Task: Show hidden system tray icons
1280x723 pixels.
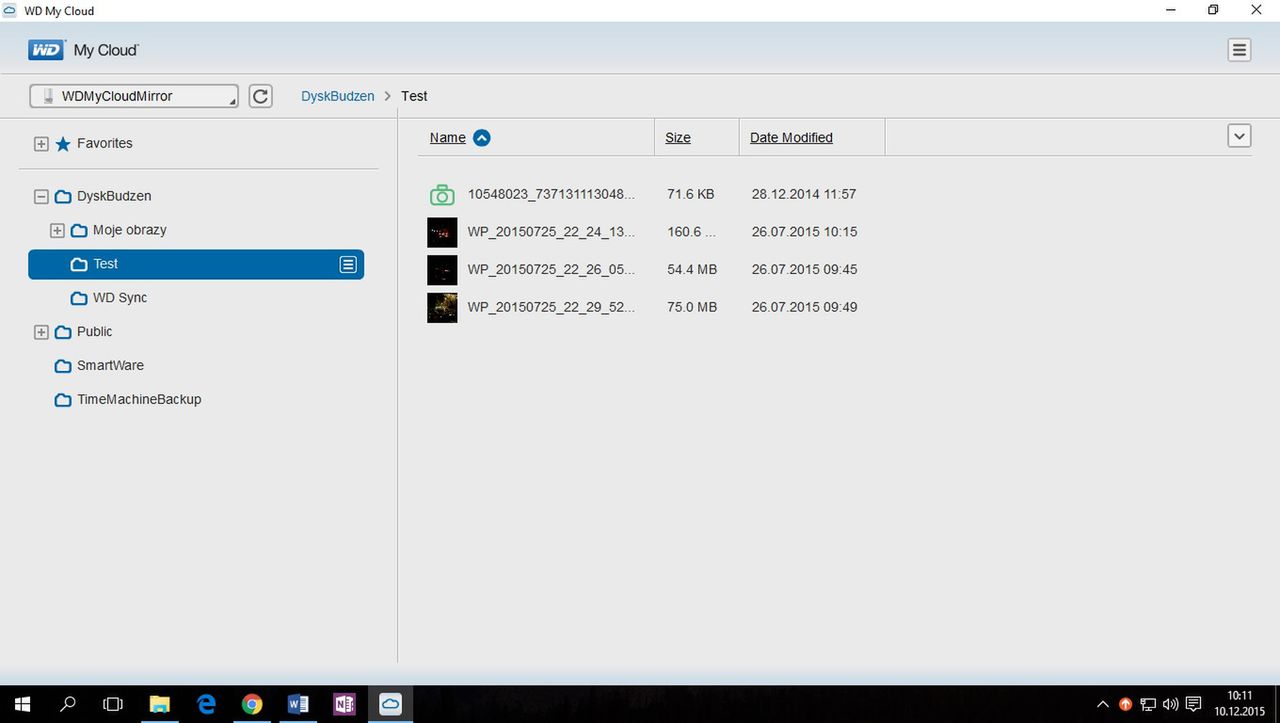Action: point(1103,704)
